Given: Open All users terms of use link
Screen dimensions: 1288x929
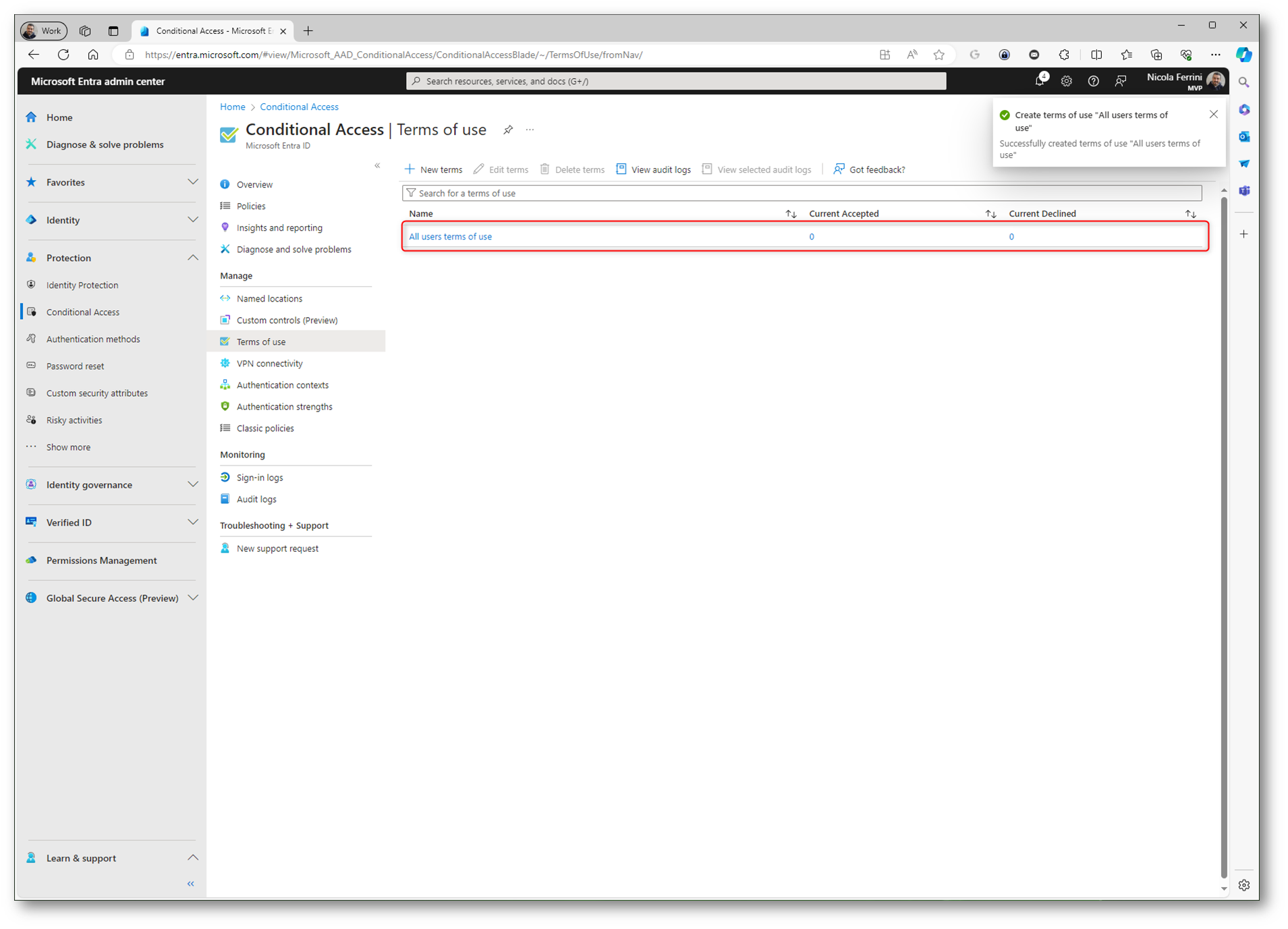Looking at the screenshot, I should (x=450, y=237).
